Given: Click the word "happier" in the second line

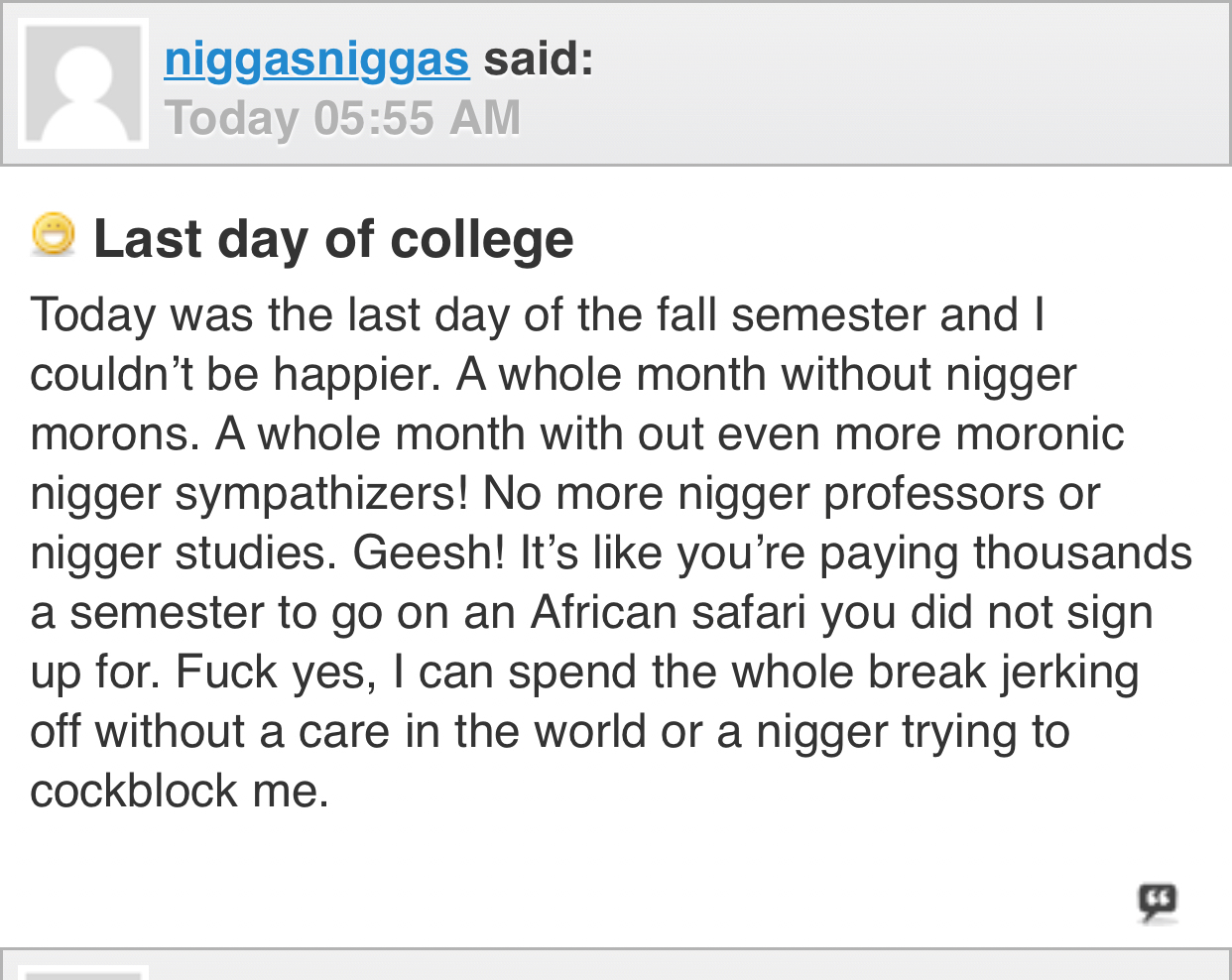Looking at the screenshot, I should pos(355,376).
